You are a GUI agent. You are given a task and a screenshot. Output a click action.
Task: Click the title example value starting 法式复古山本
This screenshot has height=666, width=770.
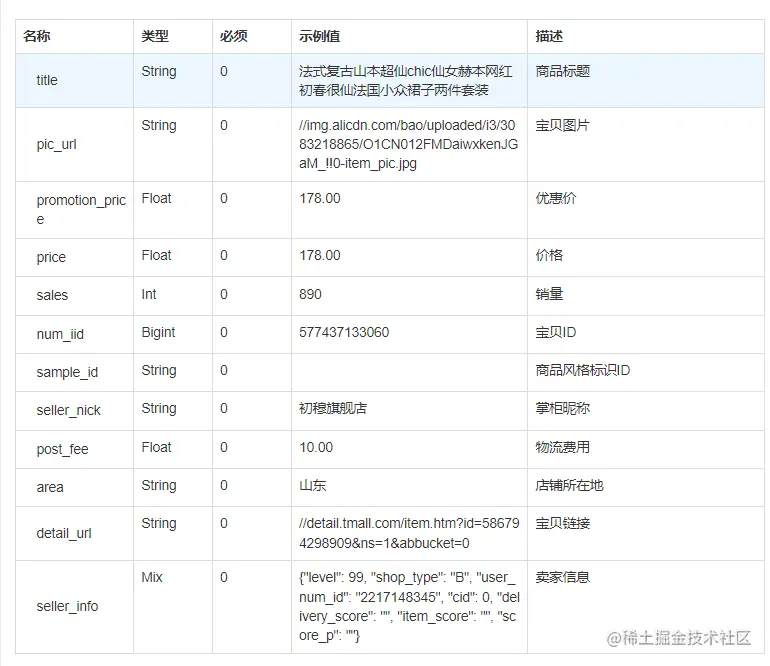pos(406,81)
